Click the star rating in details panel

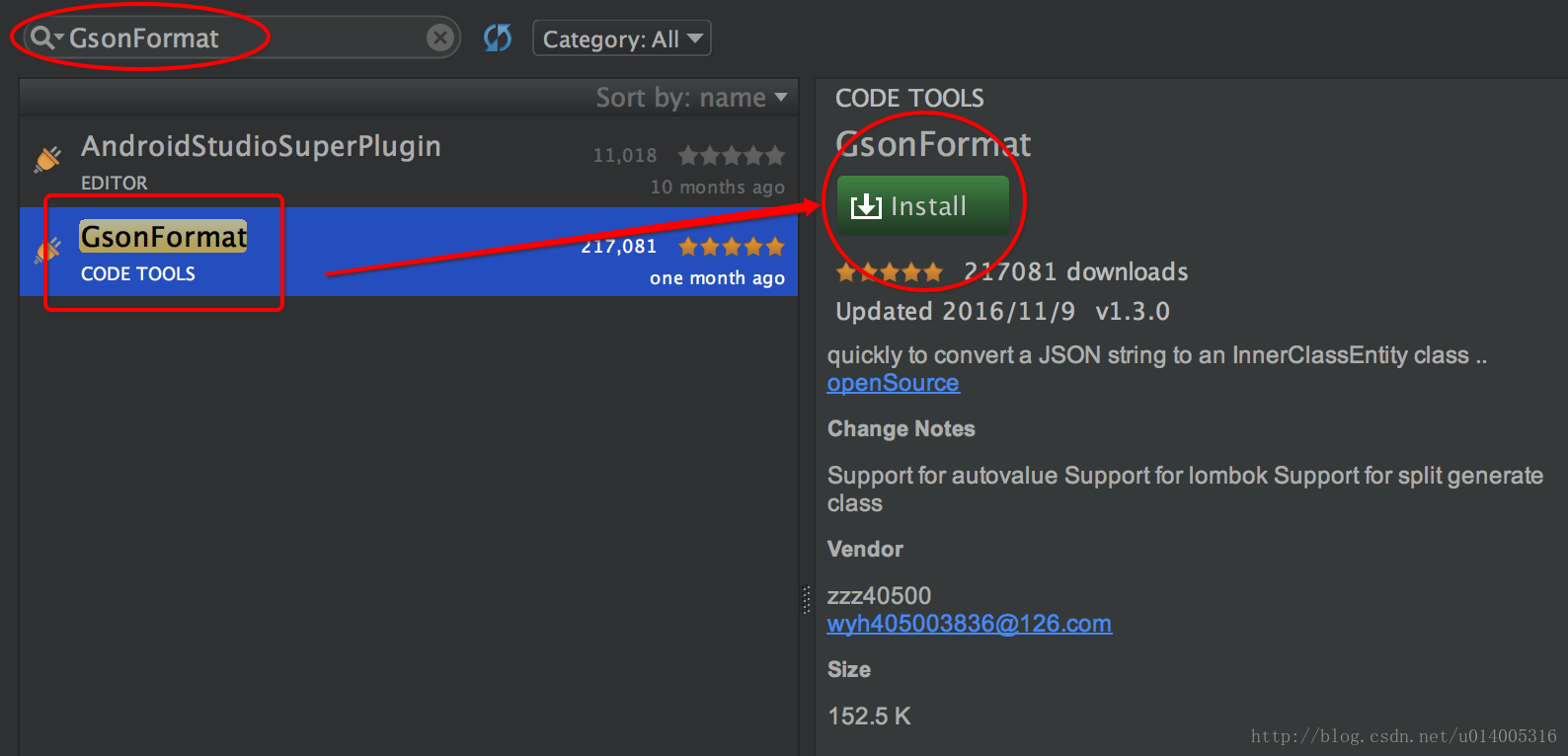pyautogui.click(x=890, y=272)
